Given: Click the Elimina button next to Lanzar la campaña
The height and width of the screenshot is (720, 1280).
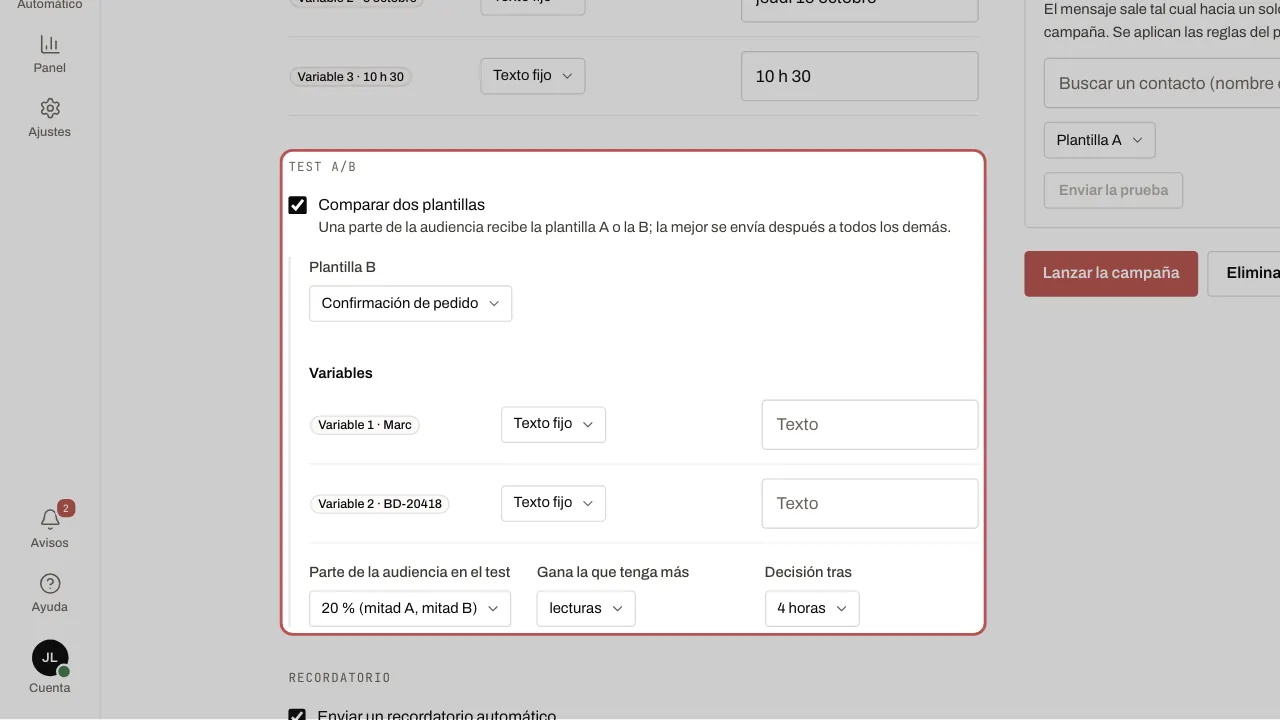Looking at the screenshot, I should coord(1244,273).
